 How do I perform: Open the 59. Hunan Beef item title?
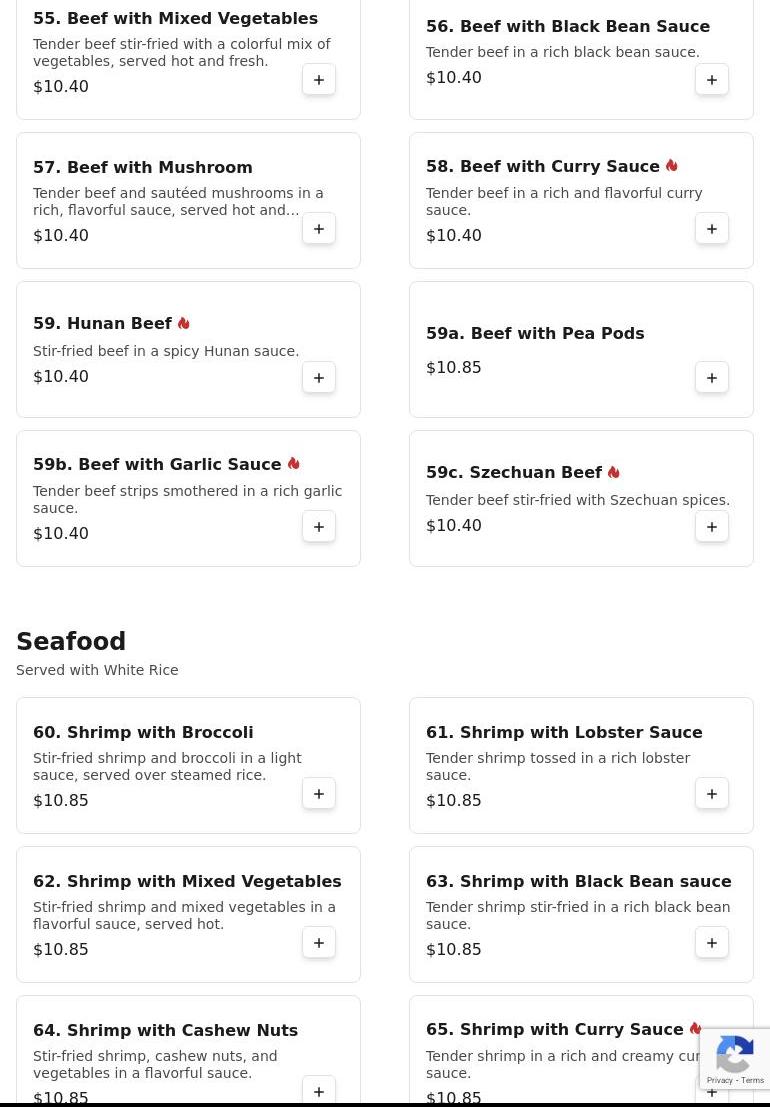pos(102,323)
